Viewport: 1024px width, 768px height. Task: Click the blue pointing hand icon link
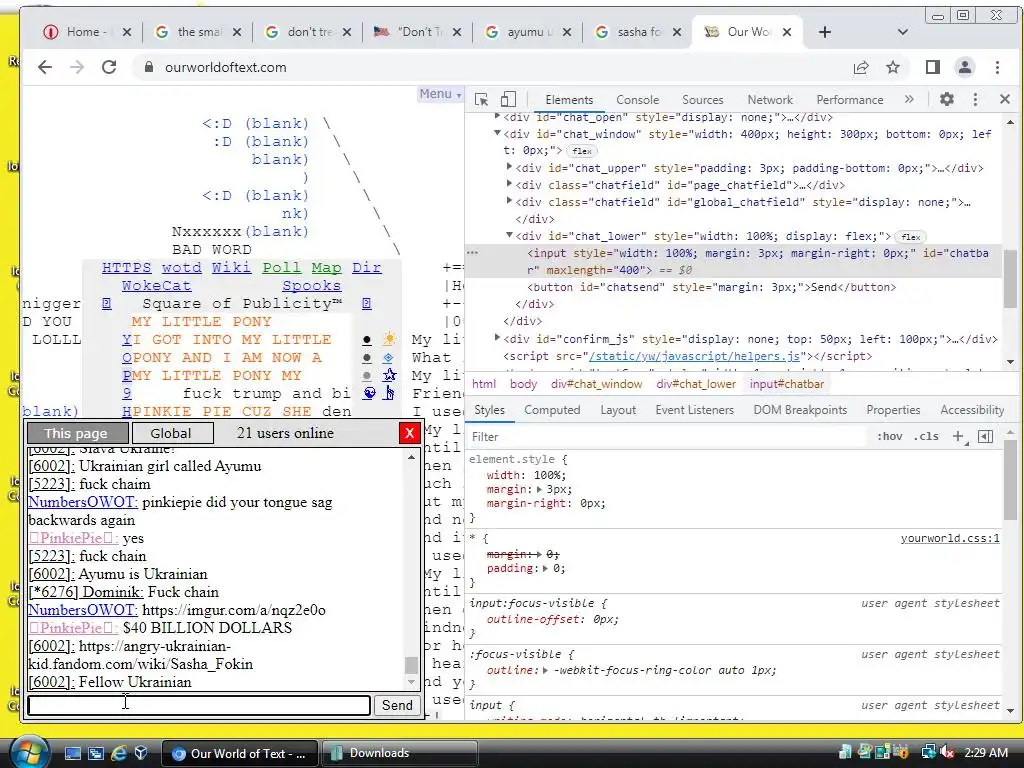(x=389, y=393)
